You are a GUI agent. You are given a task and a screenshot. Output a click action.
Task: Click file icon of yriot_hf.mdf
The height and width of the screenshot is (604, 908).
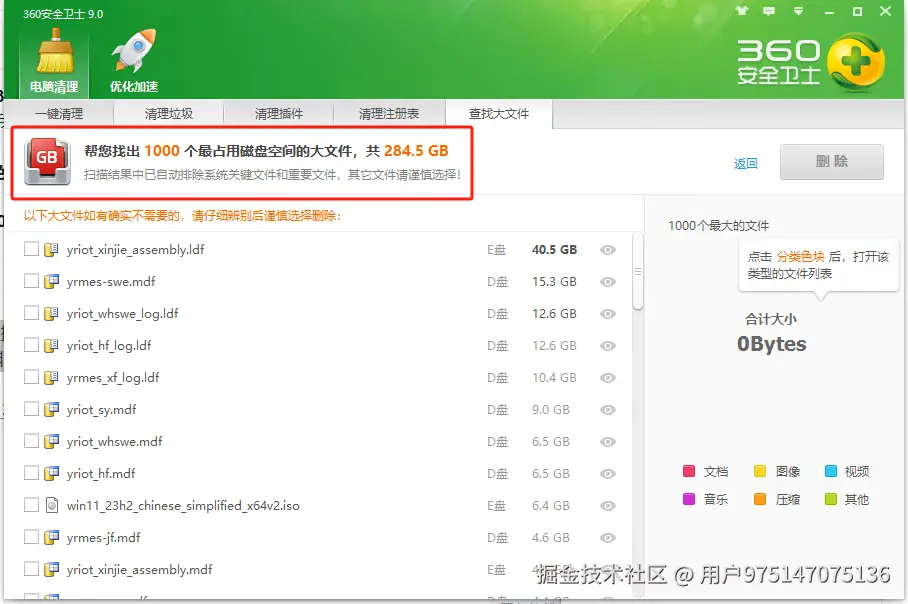click(52, 474)
